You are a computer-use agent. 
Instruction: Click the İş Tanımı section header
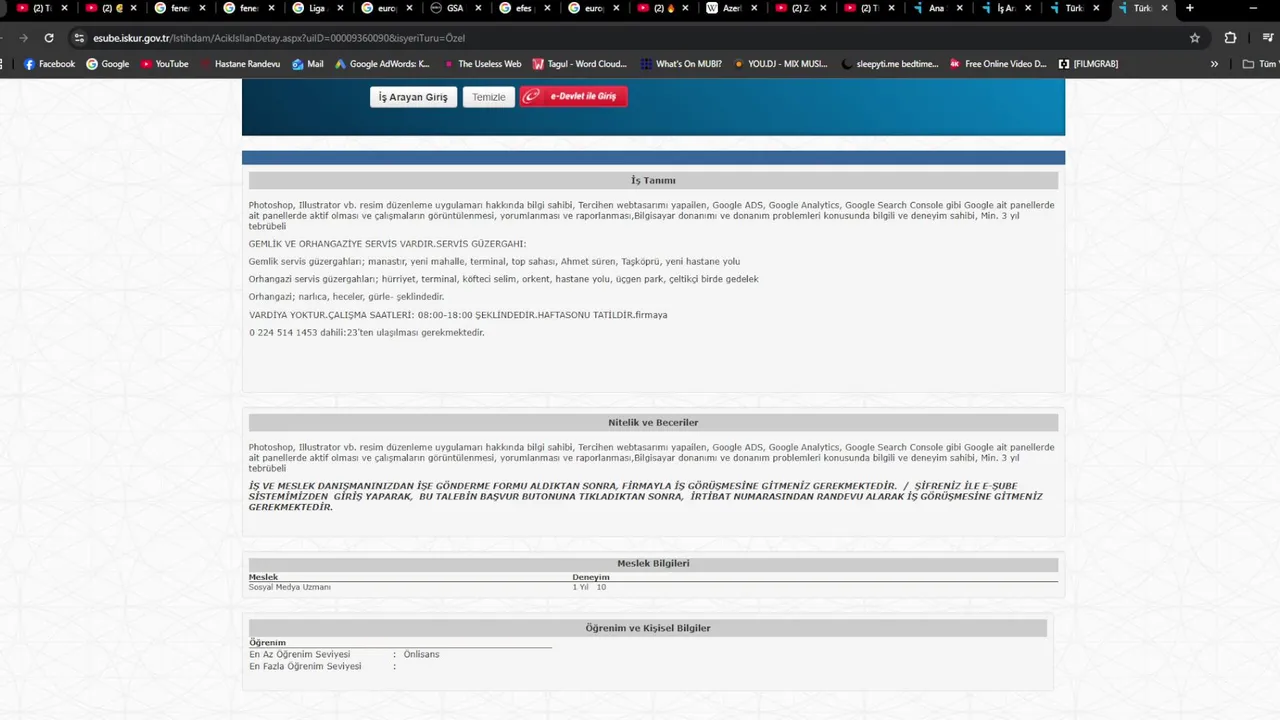point(653,180)
